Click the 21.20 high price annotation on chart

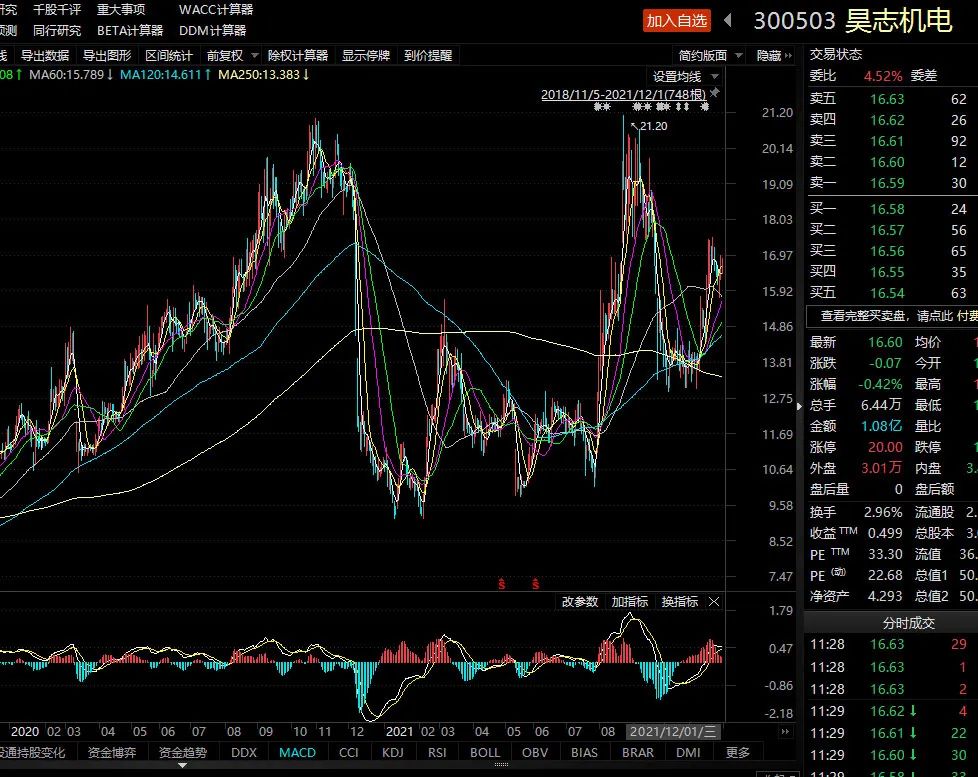coord(653,126)
